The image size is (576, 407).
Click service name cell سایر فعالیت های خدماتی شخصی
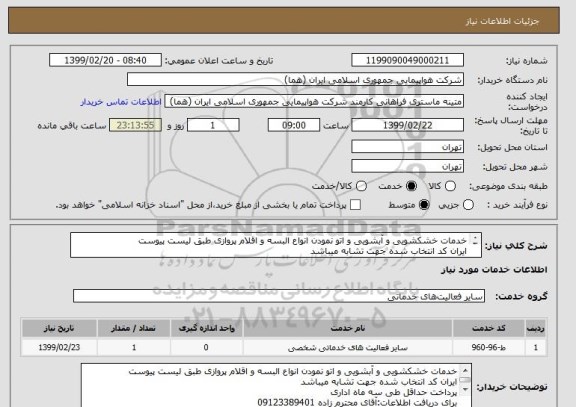click(348, 347)
